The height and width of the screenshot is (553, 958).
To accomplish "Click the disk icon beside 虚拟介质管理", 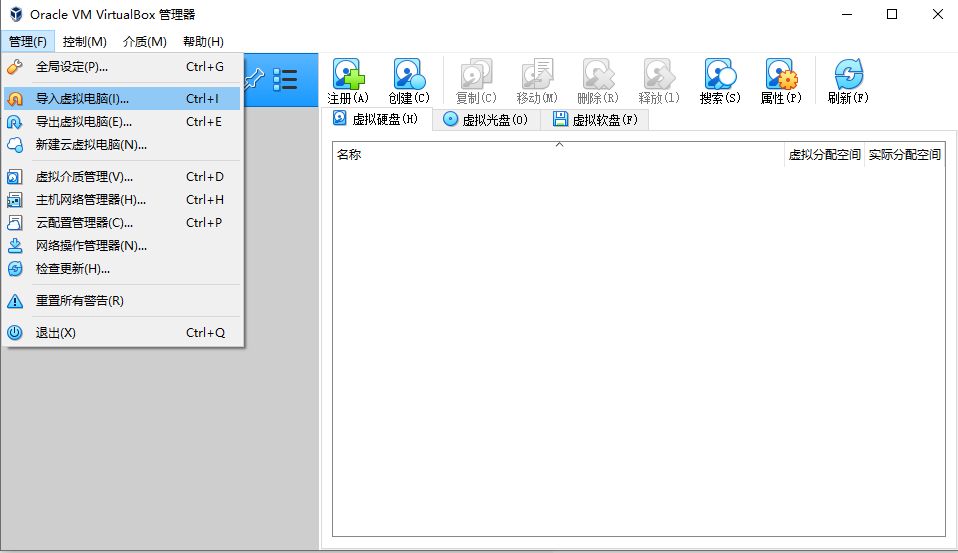I will click(x=15, y=177).
